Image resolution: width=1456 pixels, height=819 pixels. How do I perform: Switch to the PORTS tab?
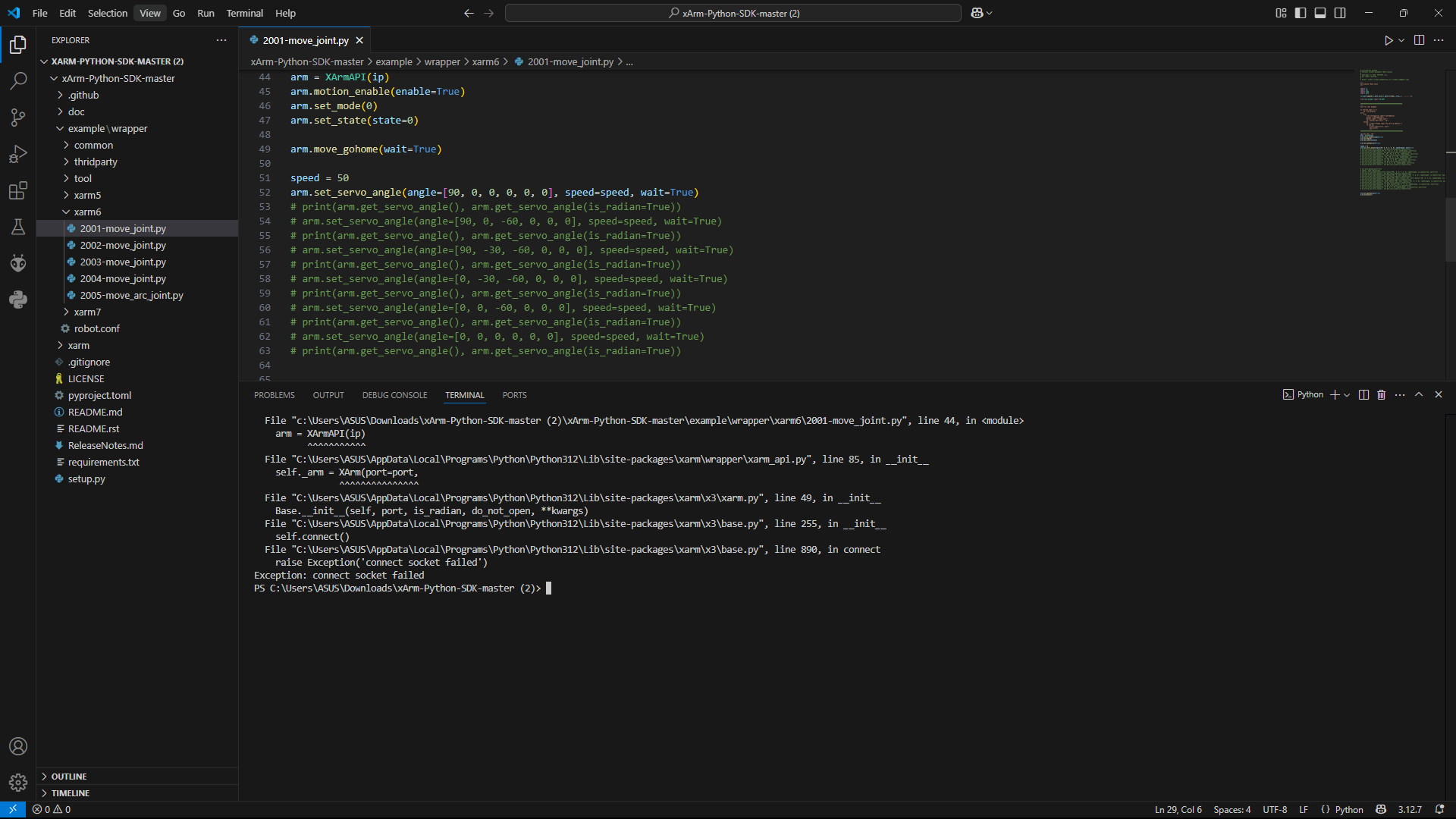pos(514,395)
